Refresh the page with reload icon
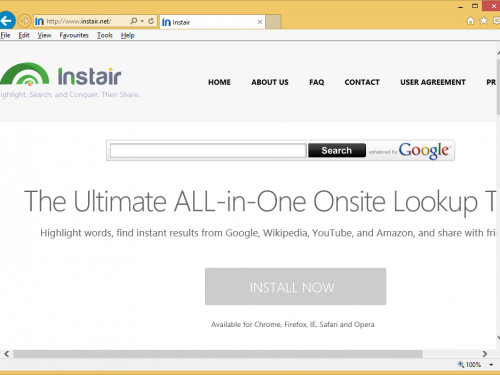This screenshot has width=500, height=375. 151,21
